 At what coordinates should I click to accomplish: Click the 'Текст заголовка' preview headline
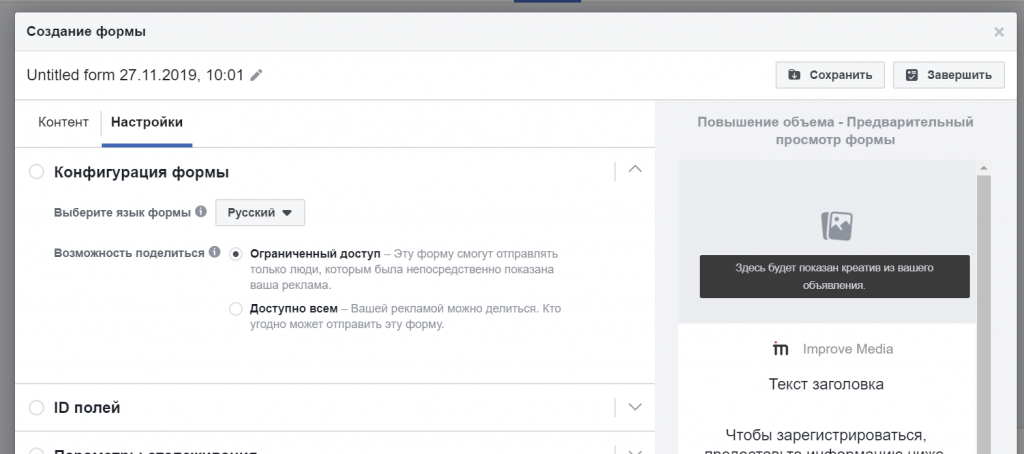pos(826,384)
